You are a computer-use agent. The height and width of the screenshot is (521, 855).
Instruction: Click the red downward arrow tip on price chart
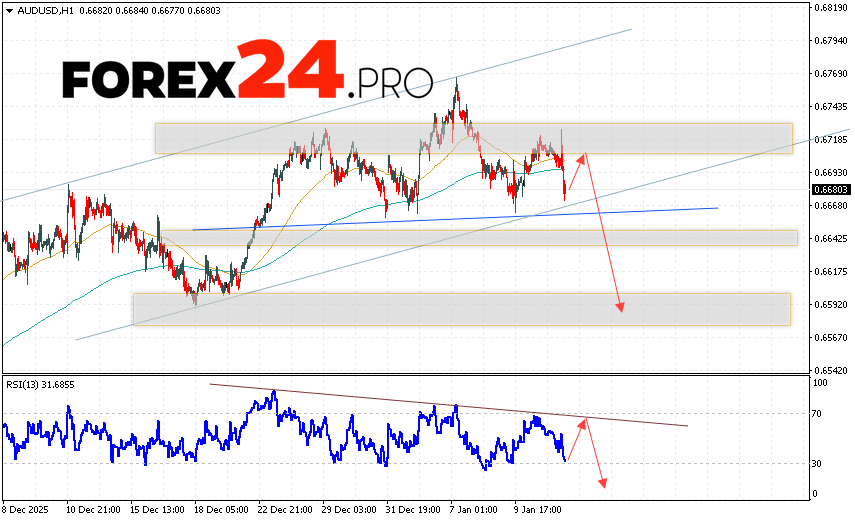[x=621, y=310]
